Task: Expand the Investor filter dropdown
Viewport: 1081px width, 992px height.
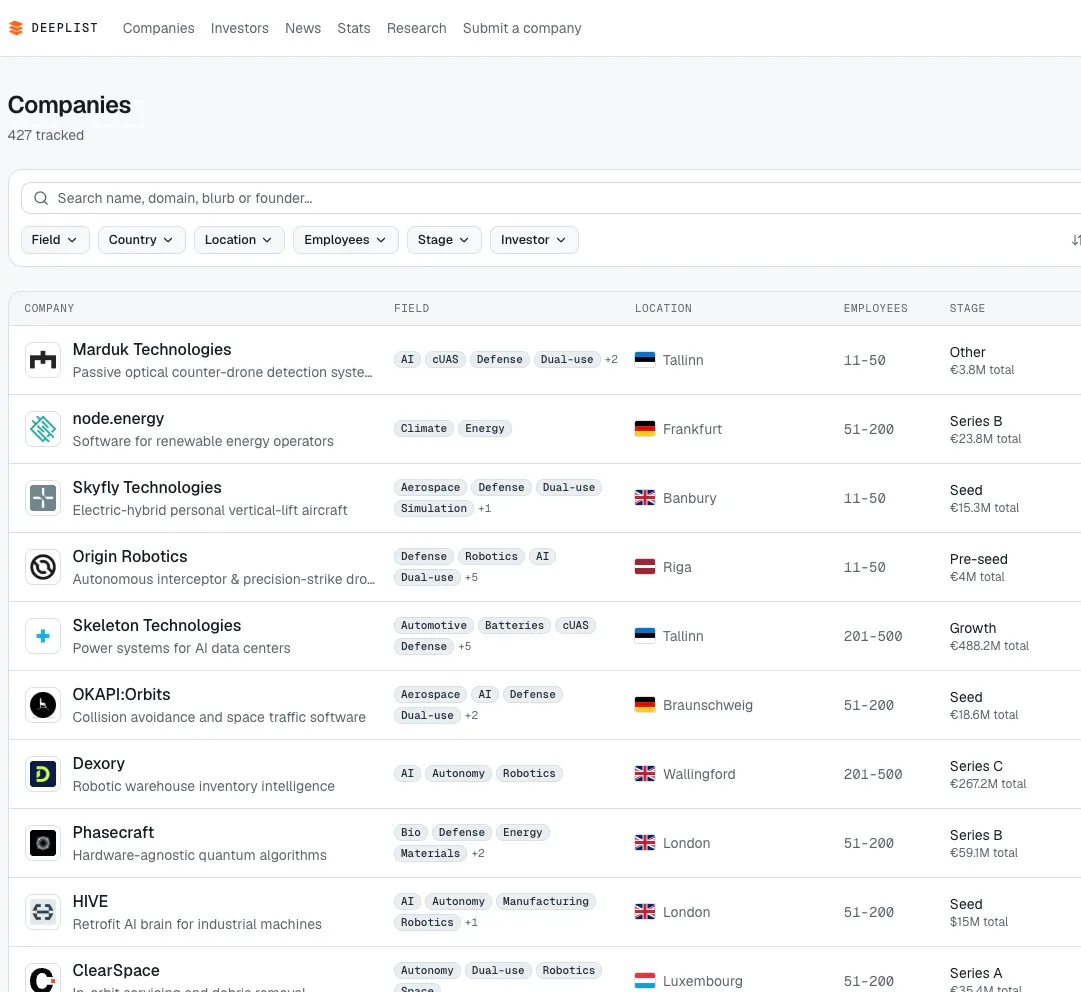Action: coord(534,240)
